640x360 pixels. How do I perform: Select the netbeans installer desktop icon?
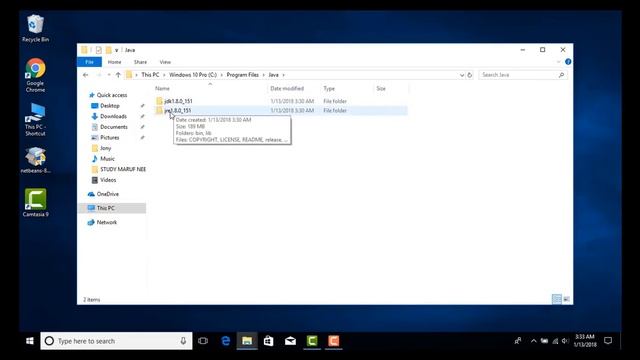pos(35,160)
